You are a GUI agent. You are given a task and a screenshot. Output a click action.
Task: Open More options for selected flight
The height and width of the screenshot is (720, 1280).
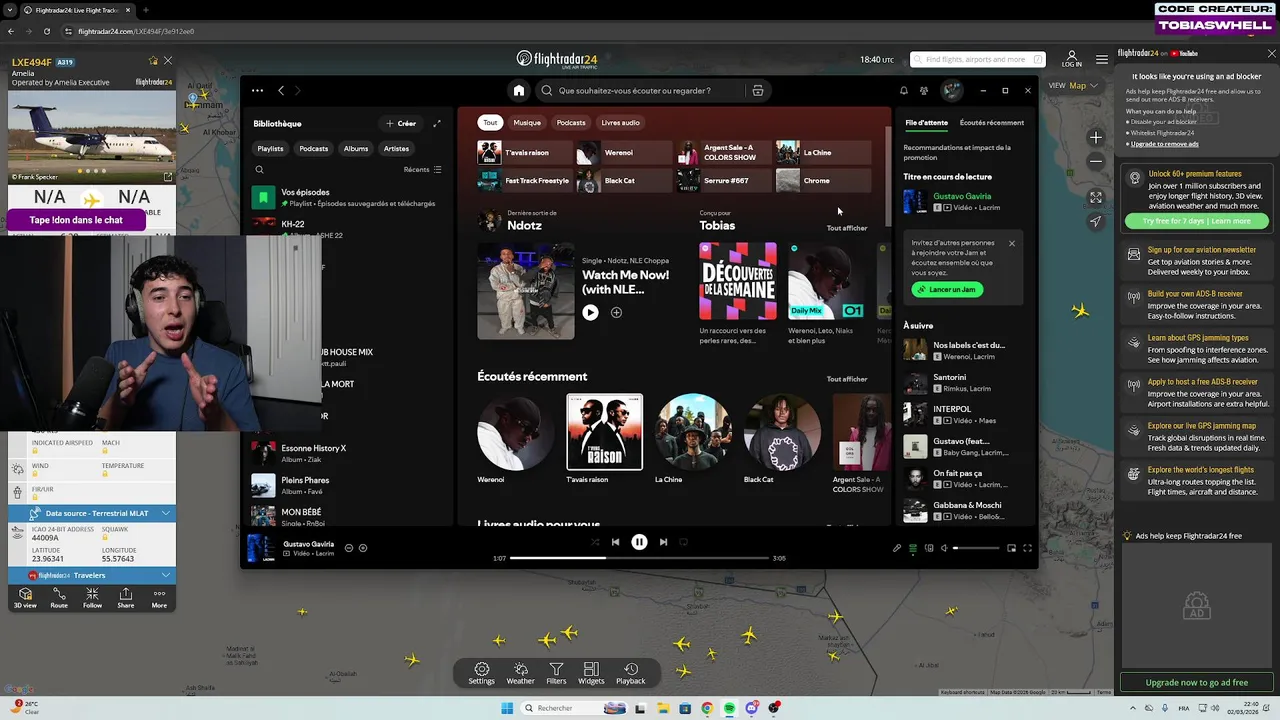159,598
